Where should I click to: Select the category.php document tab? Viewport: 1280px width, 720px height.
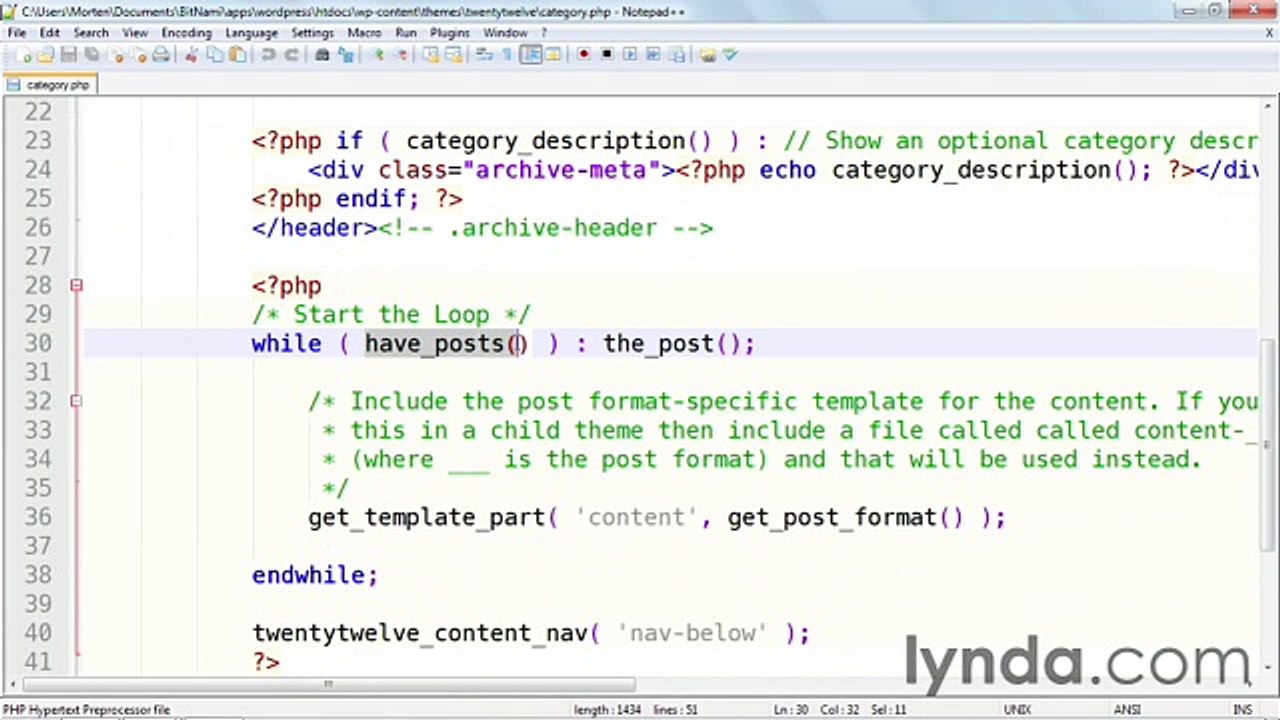(x=50, y=85)
